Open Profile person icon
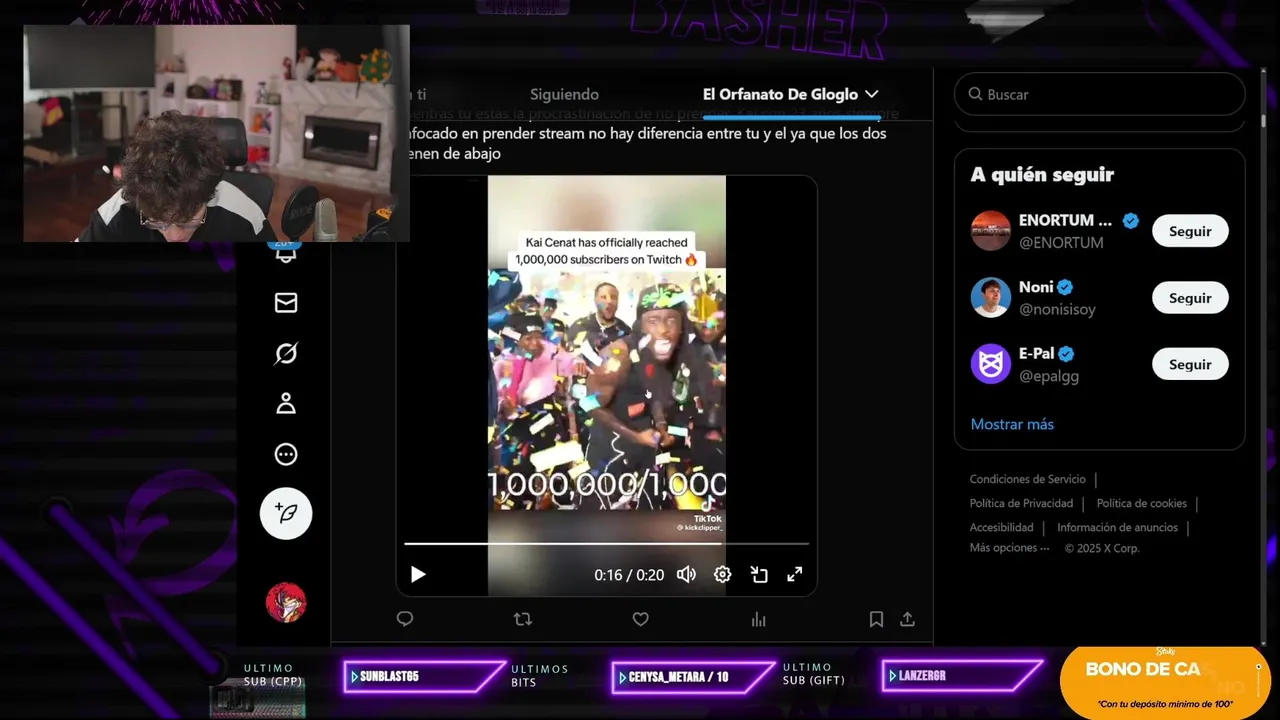Screen dimensions: 1280x720 tap(286, 404)
